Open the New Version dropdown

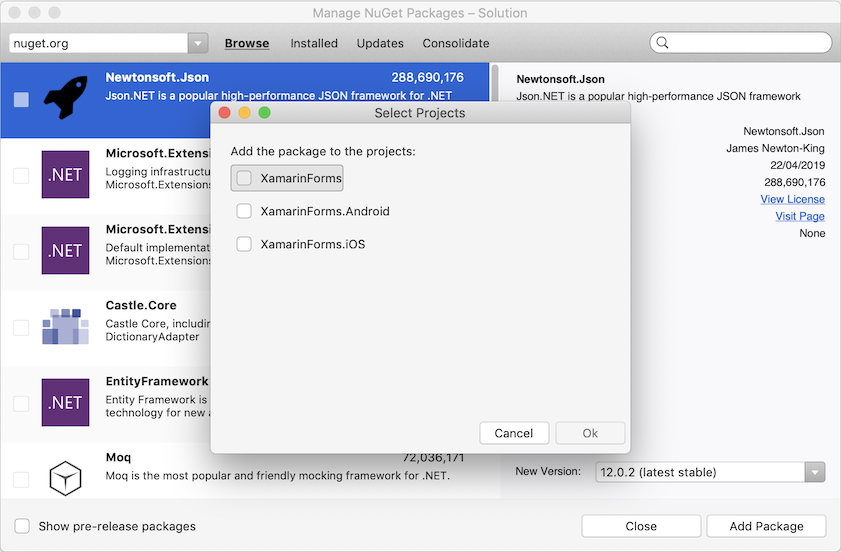click(x=815, y=472)
